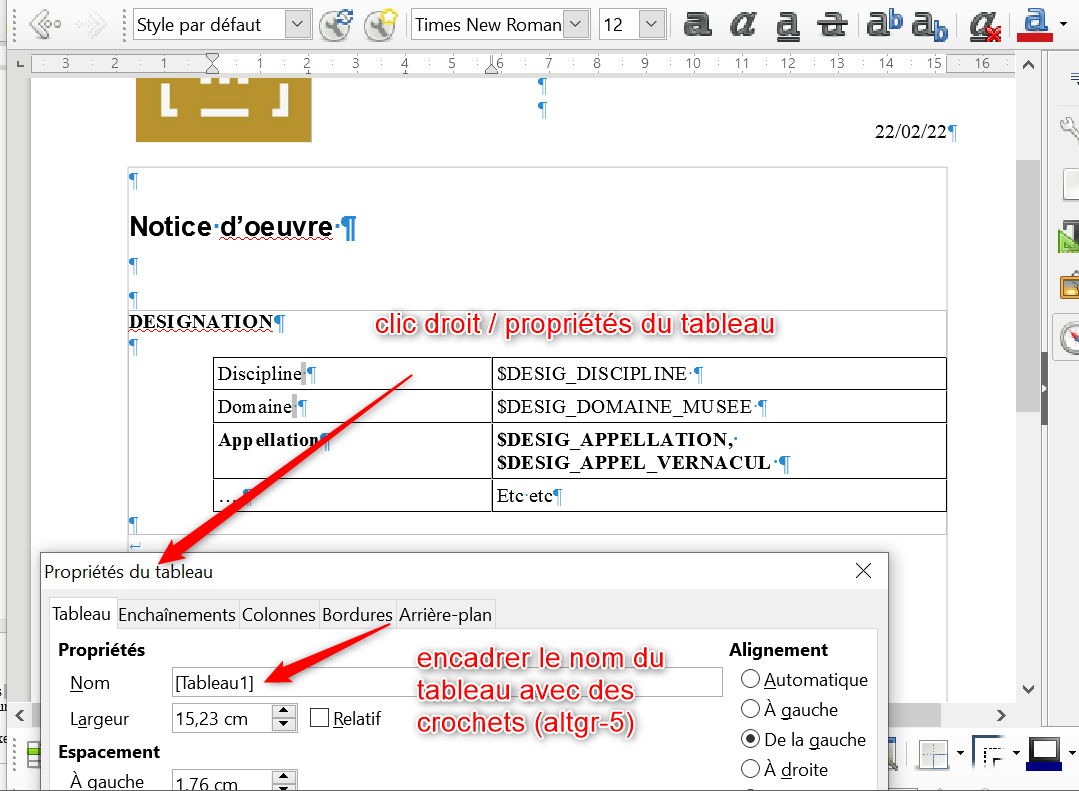This screenshot has height=791, width=1079.
Task: Tick the Relatif checkbox
Action: tap(319, 718)
